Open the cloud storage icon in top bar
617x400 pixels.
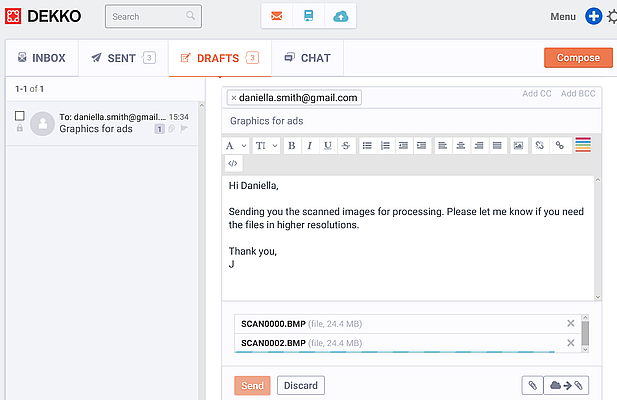[x=341, y=16]
